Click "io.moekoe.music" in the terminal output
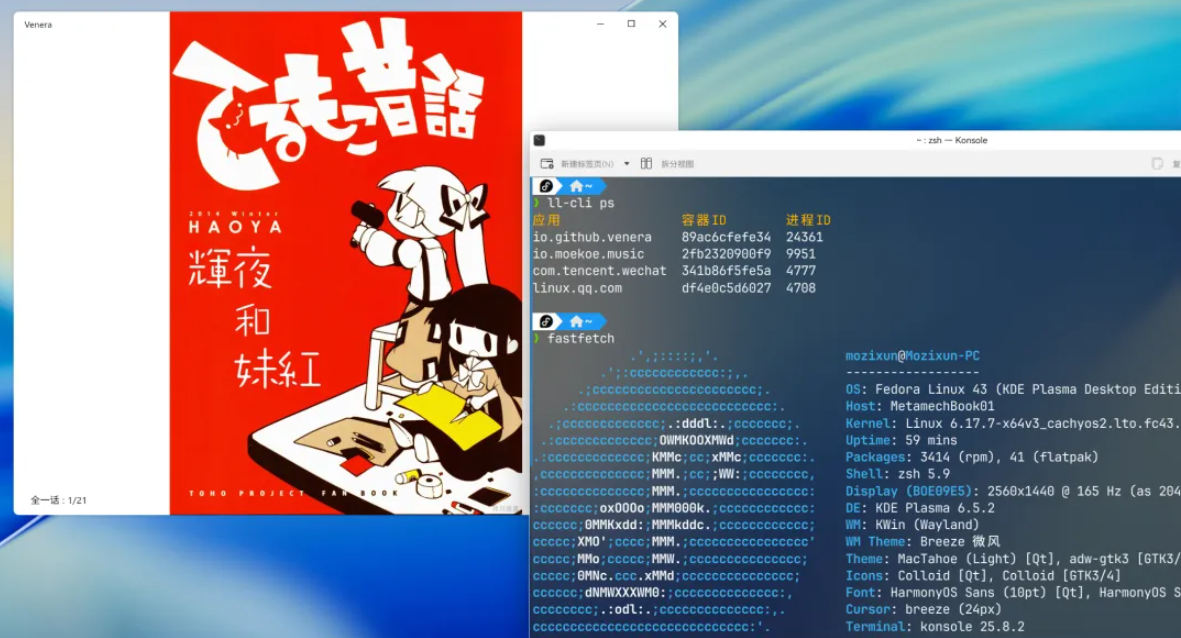The width and height of the screenshot is (1181, 638). point(588,255)
